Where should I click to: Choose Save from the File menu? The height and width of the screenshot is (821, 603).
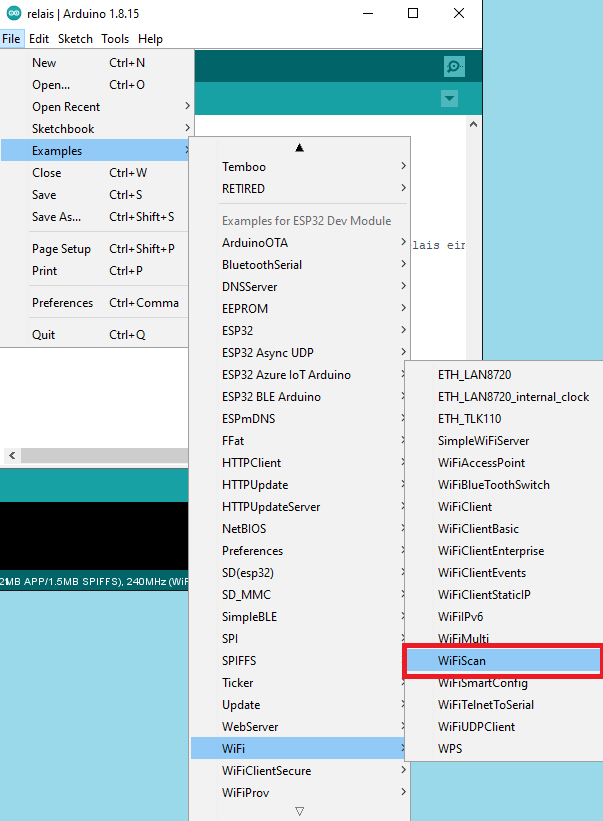click(95, 195)
